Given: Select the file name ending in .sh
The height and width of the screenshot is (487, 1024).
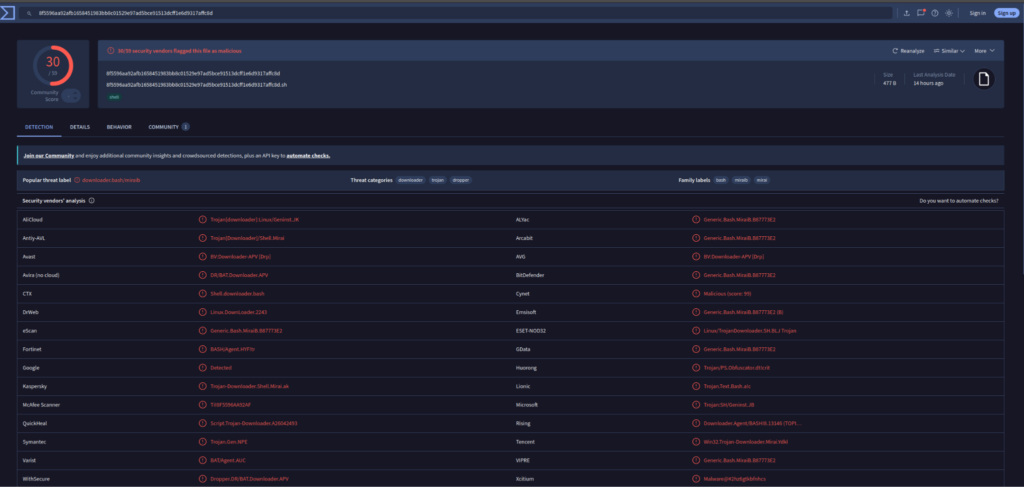Looking at the screenshot, I should (x=197, y=85).
